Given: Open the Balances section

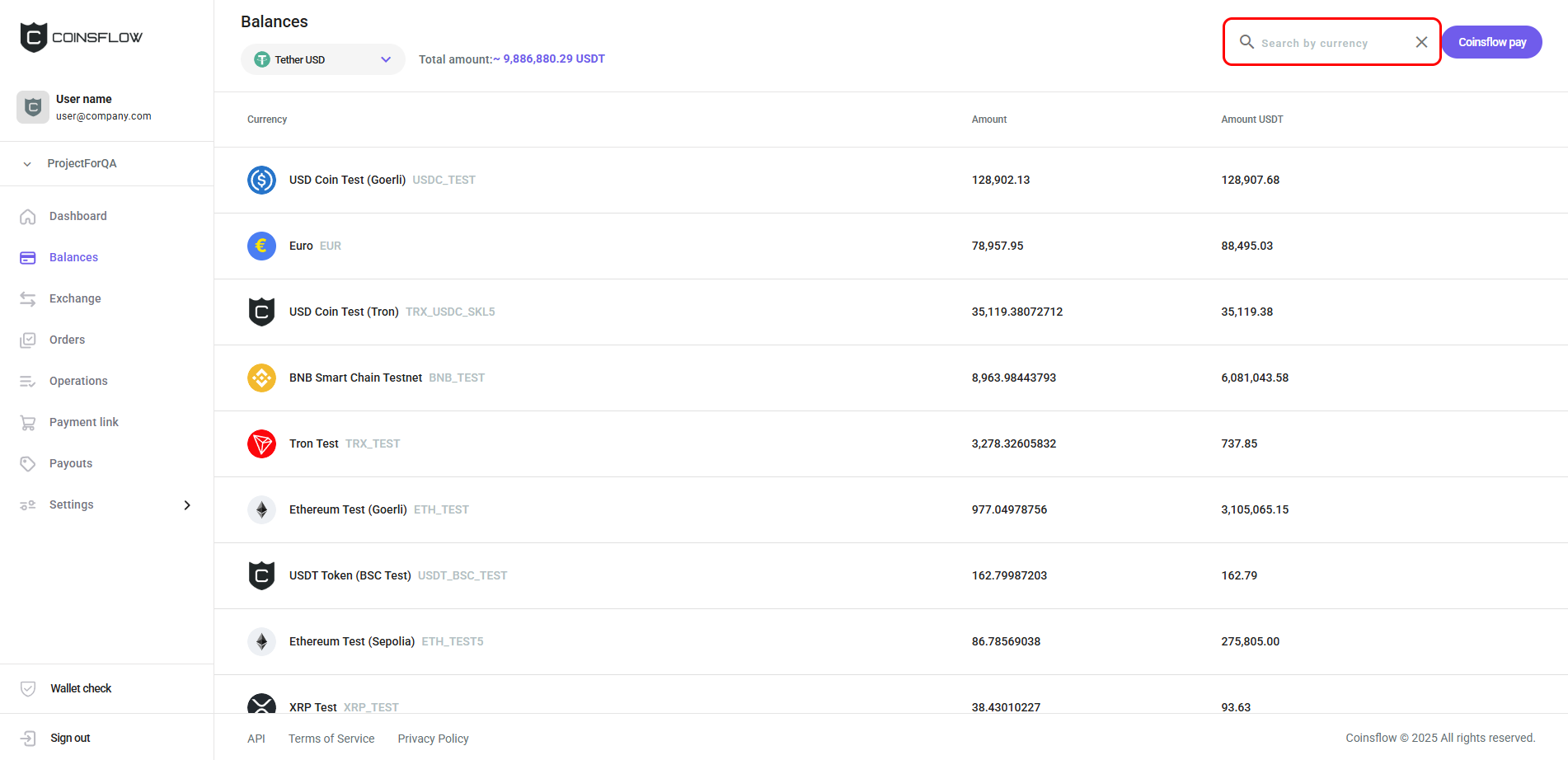Looking at the screenshot, I should [73, 257].
